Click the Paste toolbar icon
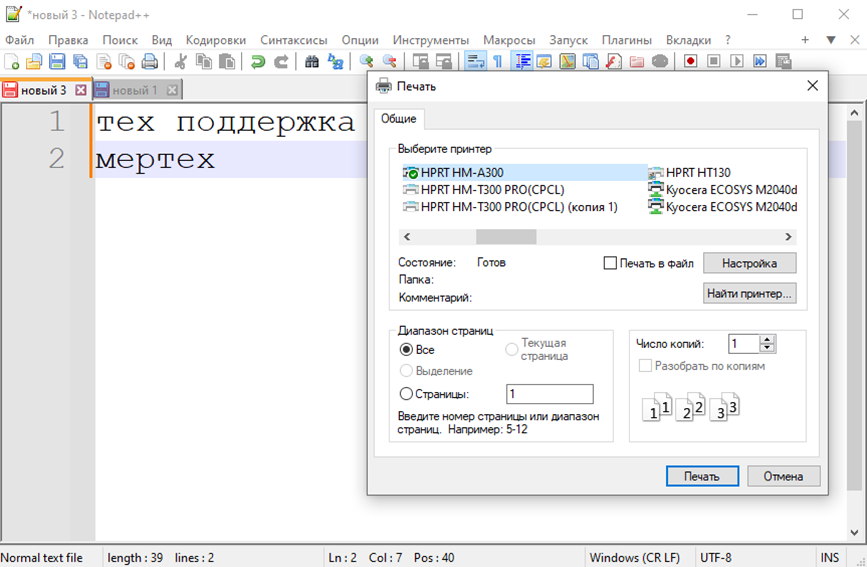 tap(227, 61)
